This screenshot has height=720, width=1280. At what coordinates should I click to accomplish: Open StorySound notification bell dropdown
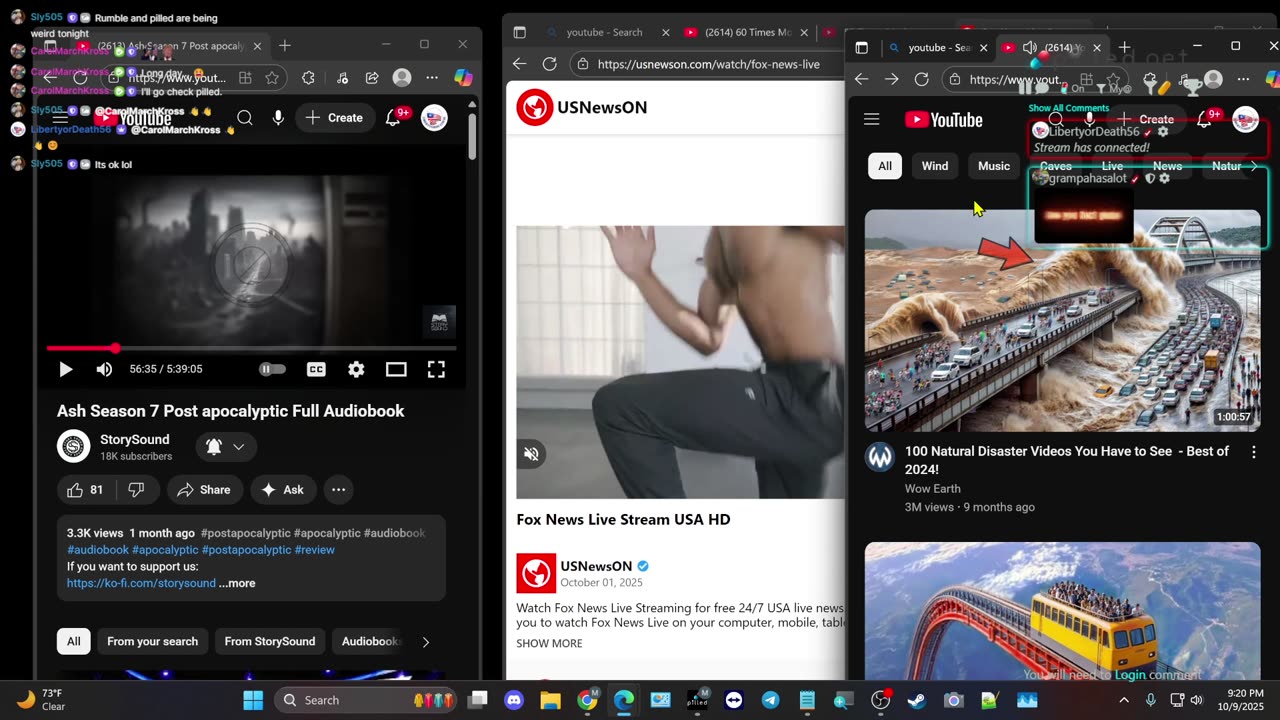(x=225, y=447)
